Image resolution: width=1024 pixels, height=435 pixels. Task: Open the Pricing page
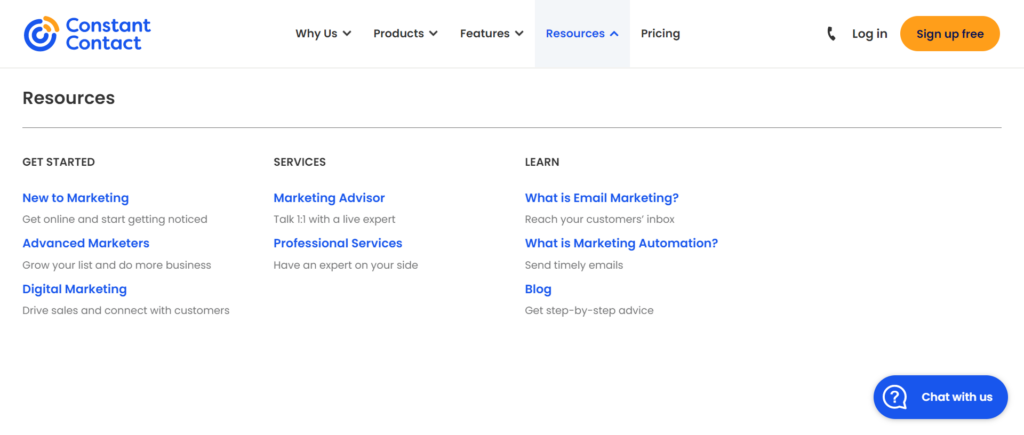(x=660, y=33)
